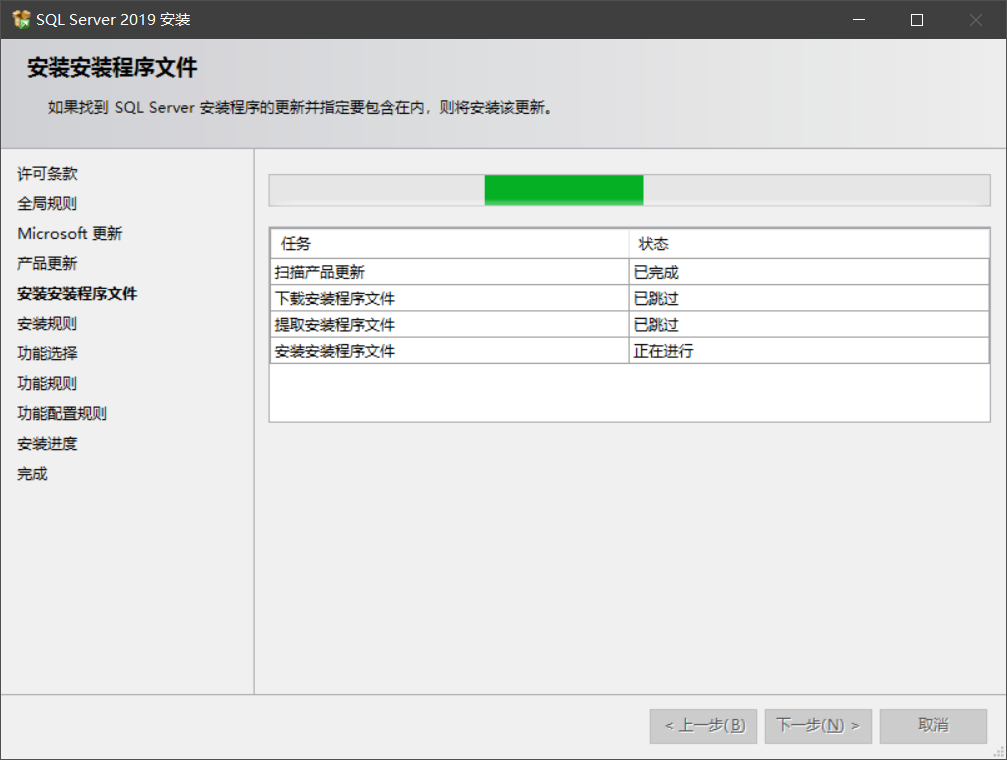The width and height of the screenshot is (1007, 760).
Task: Click the SQL Server setup title bar icon
Action: click(x=21, y=20)
